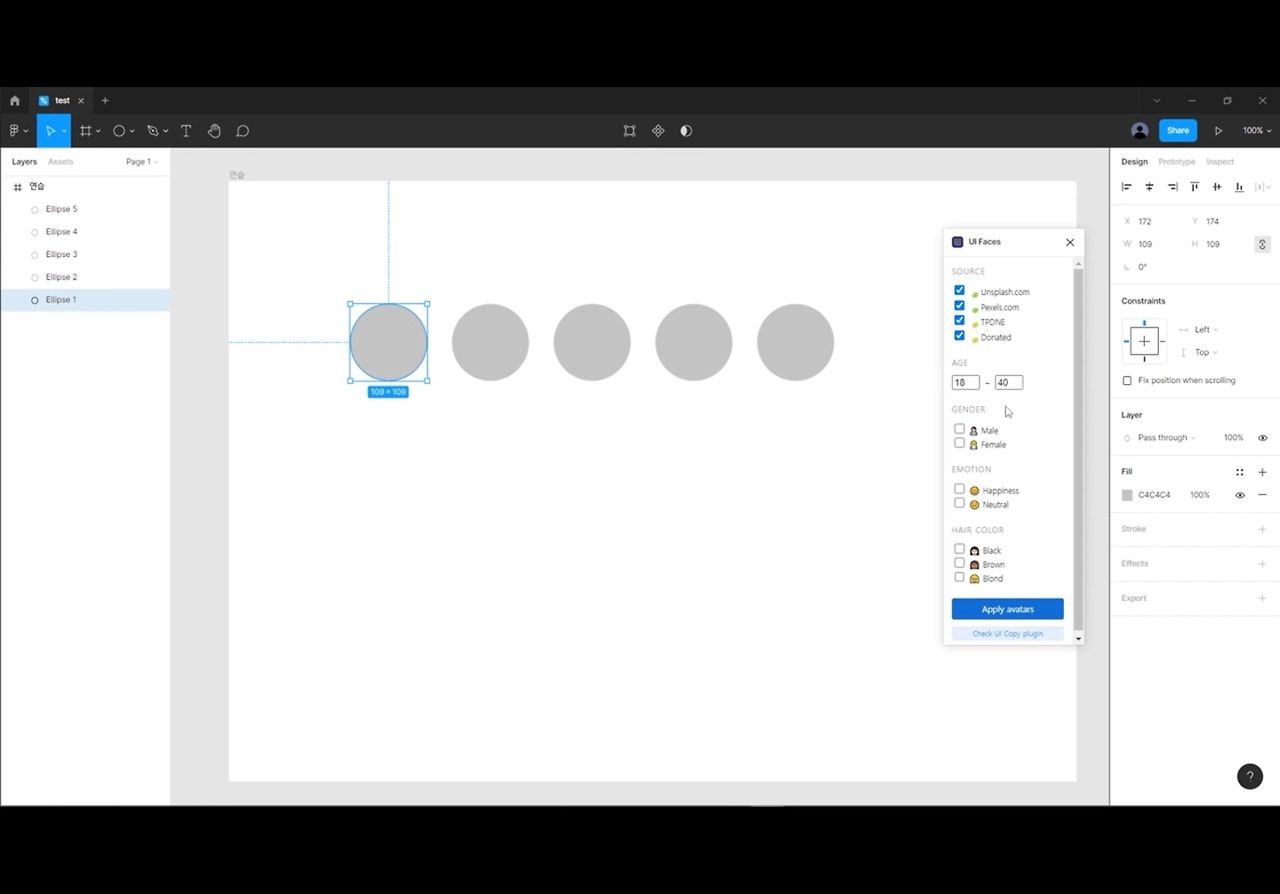Open the 100% zoom dropdown
Screen dimensions: 1280x894
click(x=1257, y=131)
